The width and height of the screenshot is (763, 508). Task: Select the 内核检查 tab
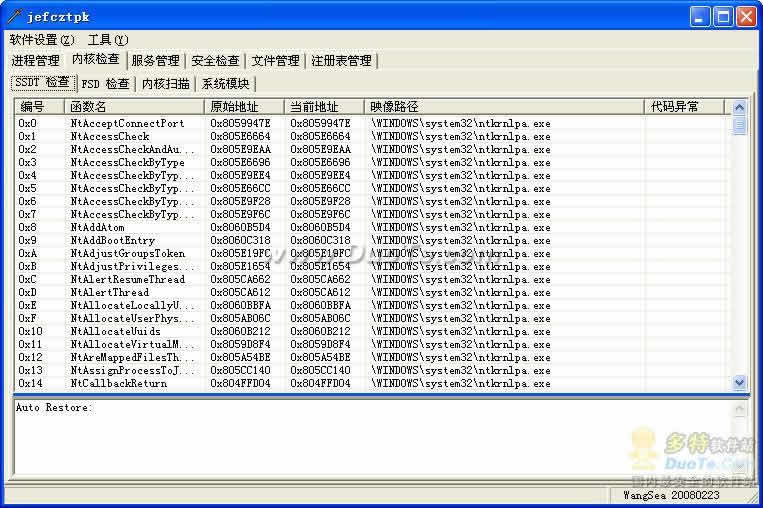pyautogui.click(x=95, y=59)
